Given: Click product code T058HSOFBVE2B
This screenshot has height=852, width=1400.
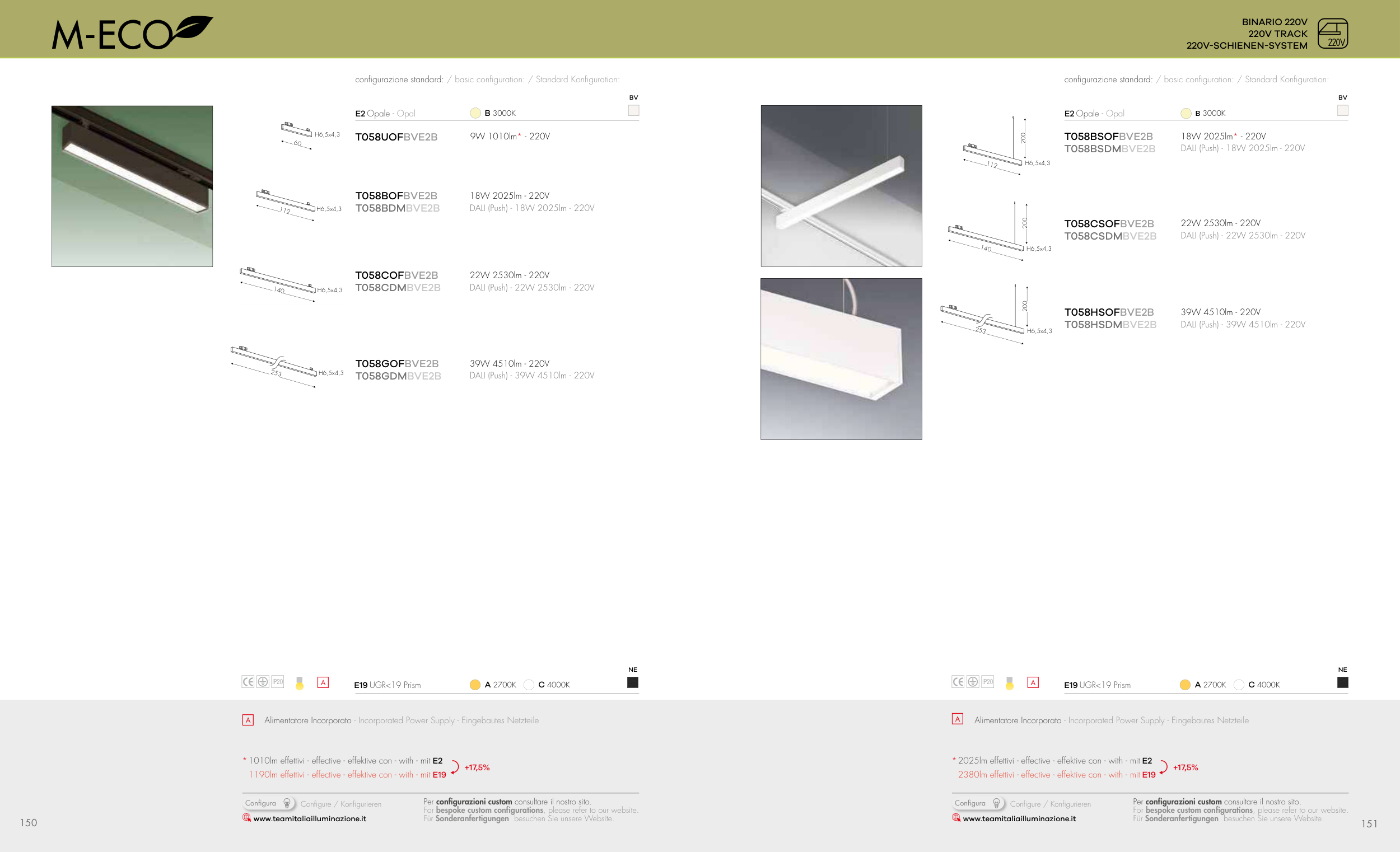Looking at the screenshot, I should coord(1109,312).
